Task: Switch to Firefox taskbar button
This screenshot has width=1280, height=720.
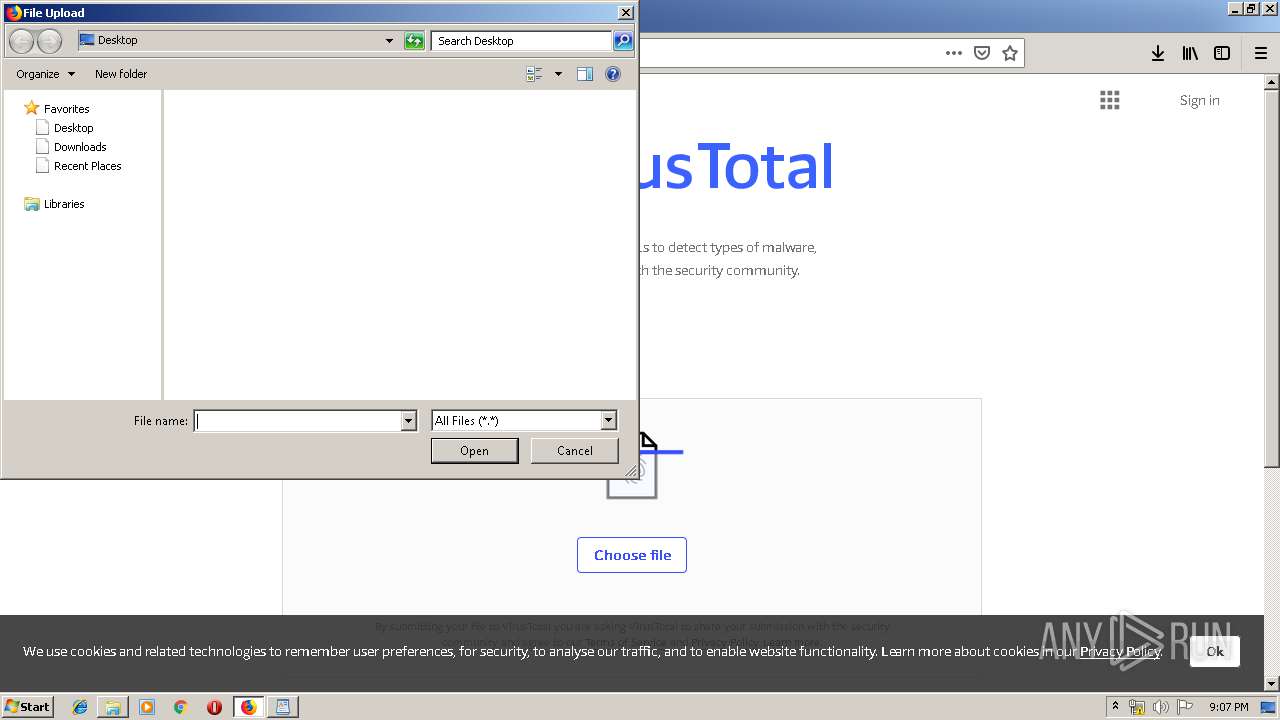Action: point(248,707)
